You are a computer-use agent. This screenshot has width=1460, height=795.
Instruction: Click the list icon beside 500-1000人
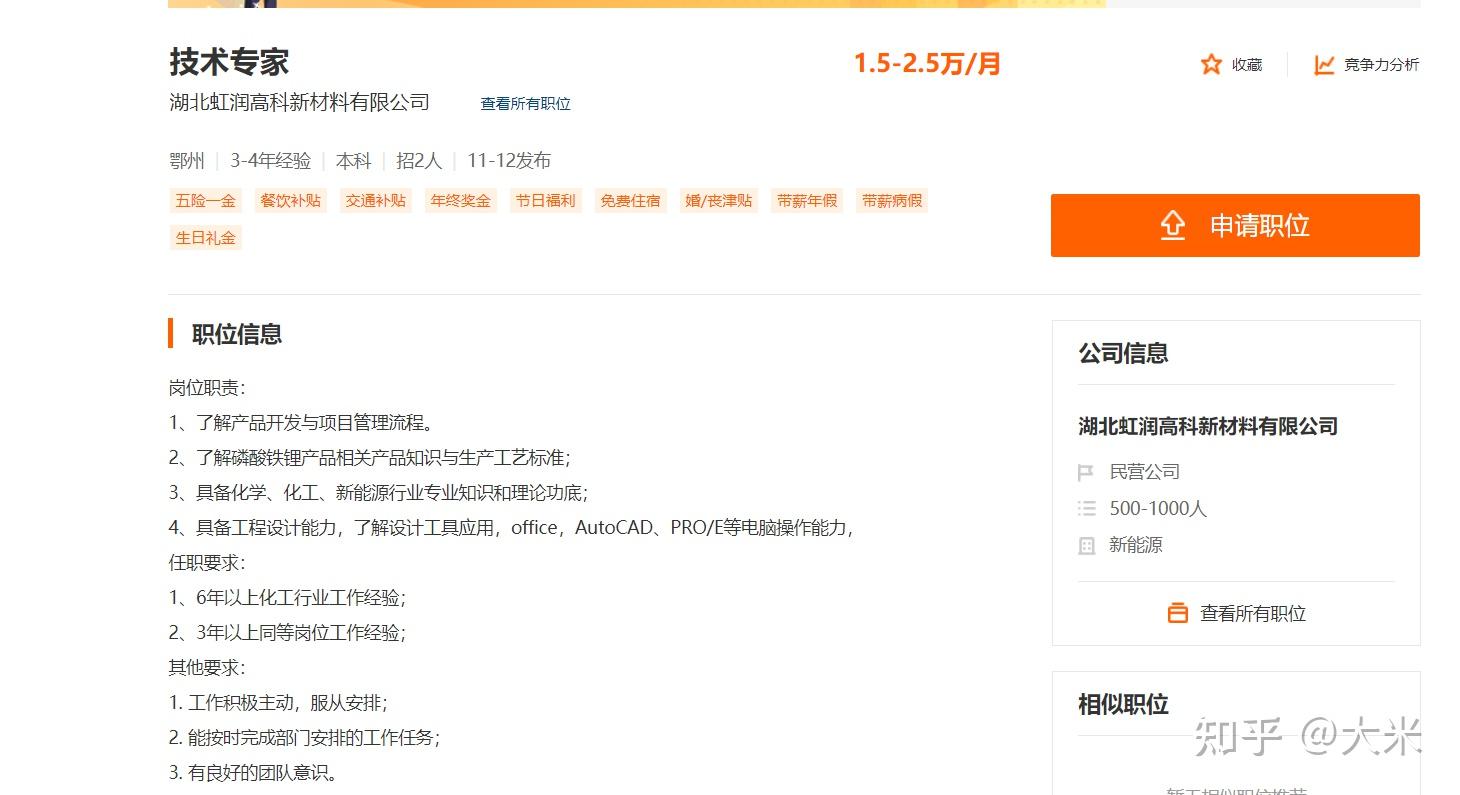(1086, 508)
